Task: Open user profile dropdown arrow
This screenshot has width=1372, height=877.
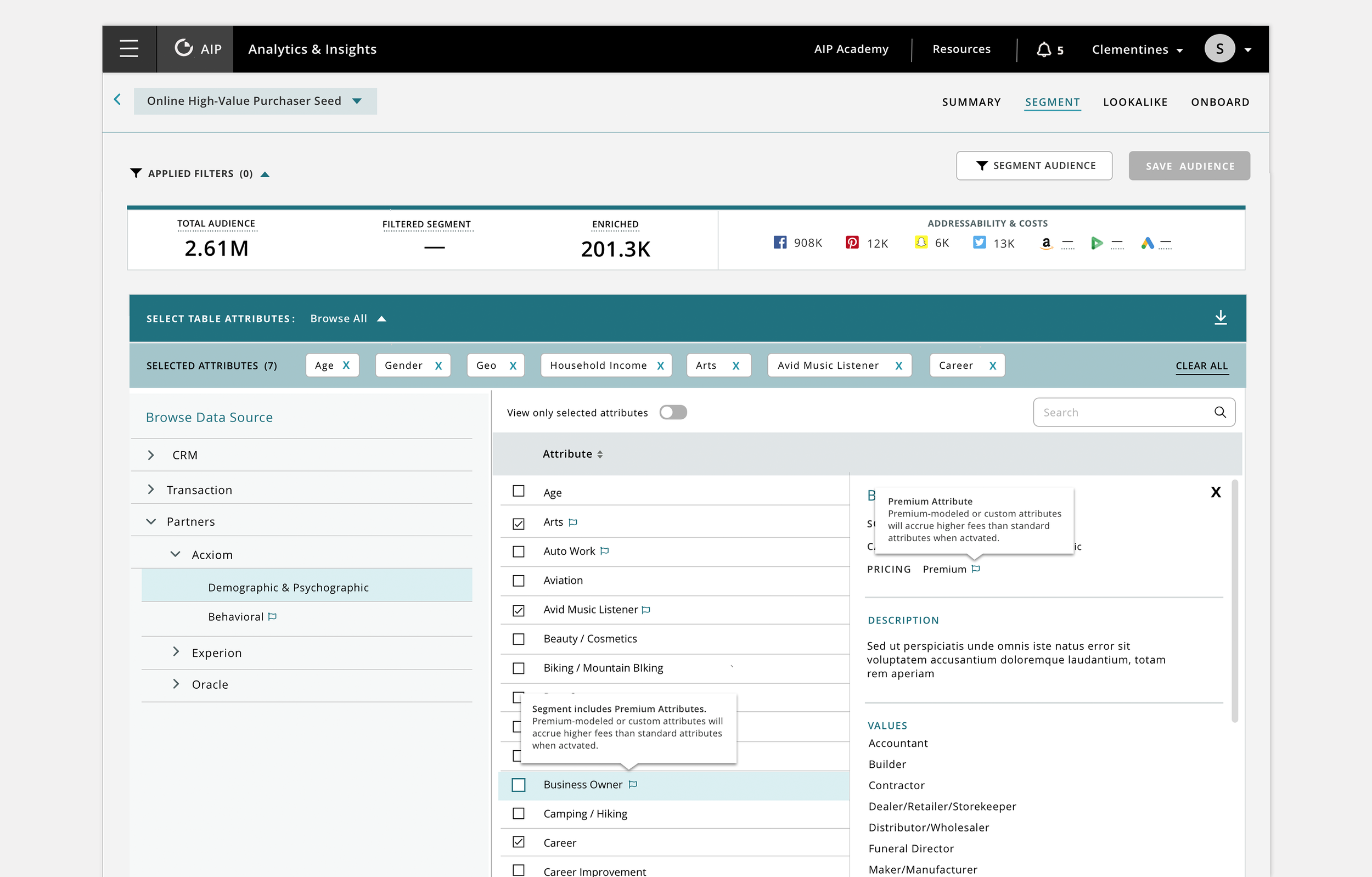Action: [x=1247, y=50]
